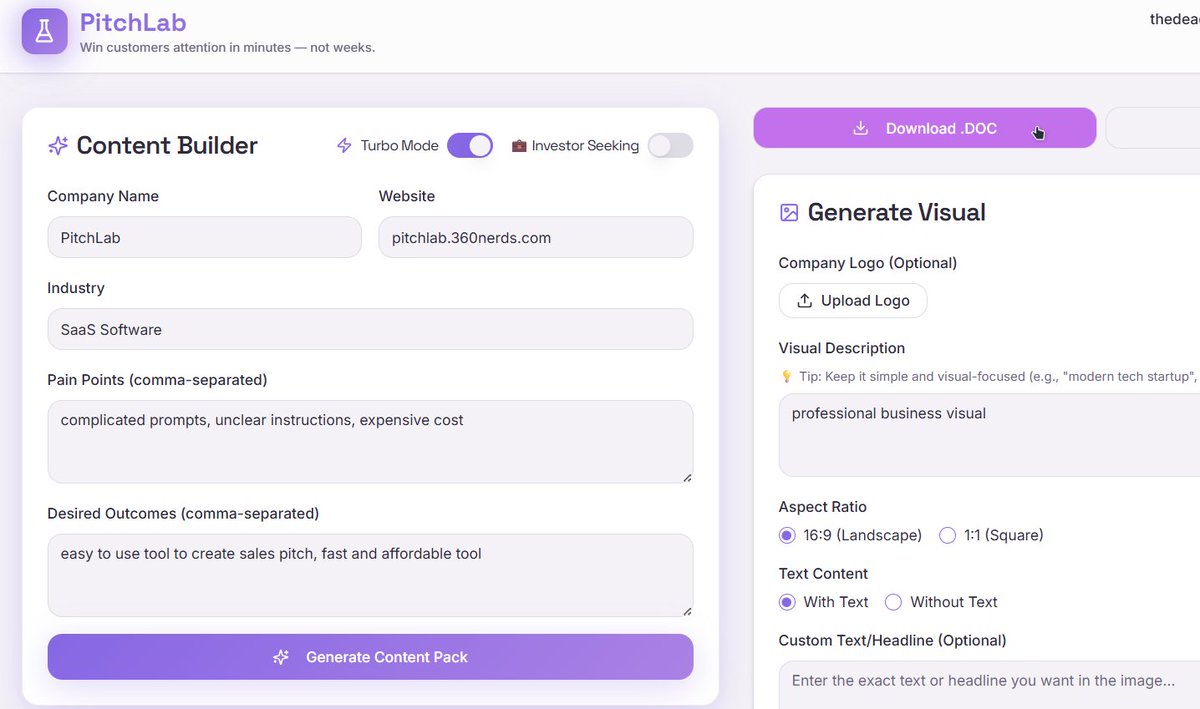Click into the Desired Outcomes text area
Image resolution: width=1200 pixels, height=709 pixels.
pyautogui.click(x=370, y=575)
